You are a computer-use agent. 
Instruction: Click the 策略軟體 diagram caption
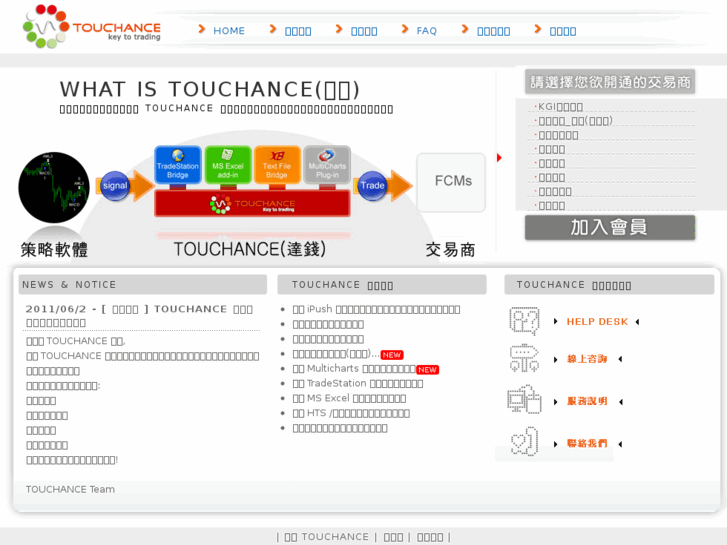pyautogui.click(x=54, y=250)
